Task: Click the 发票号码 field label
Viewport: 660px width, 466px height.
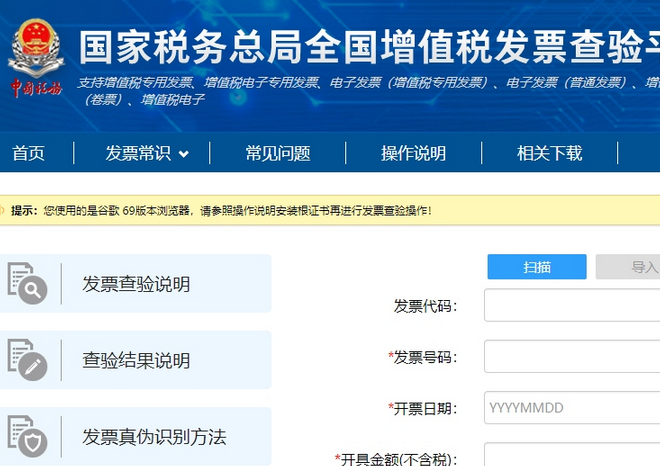Action: point(423,357)
